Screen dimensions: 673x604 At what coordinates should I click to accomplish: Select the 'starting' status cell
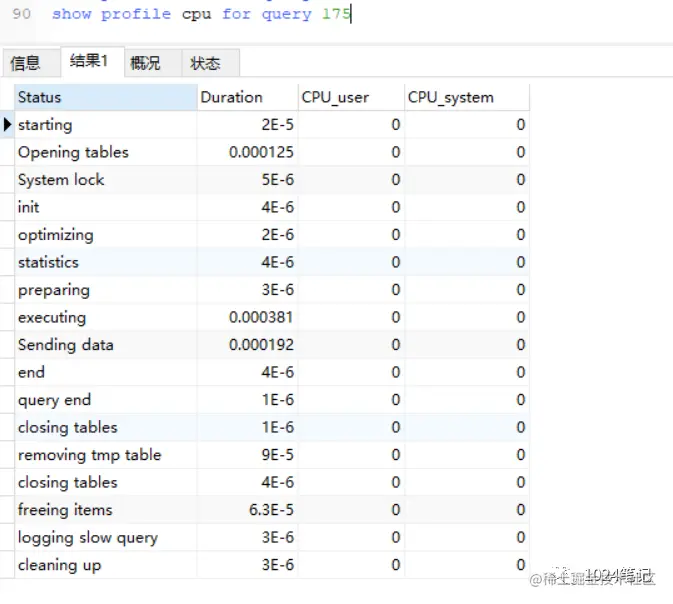[x=106, y=125]
